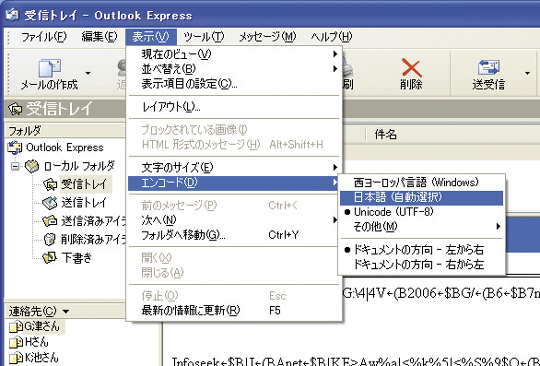The image size is (540, 366).
Task: Open the dropdown arrow beside メールの作成
Action: pyautogui.click(x=88, y=73)
